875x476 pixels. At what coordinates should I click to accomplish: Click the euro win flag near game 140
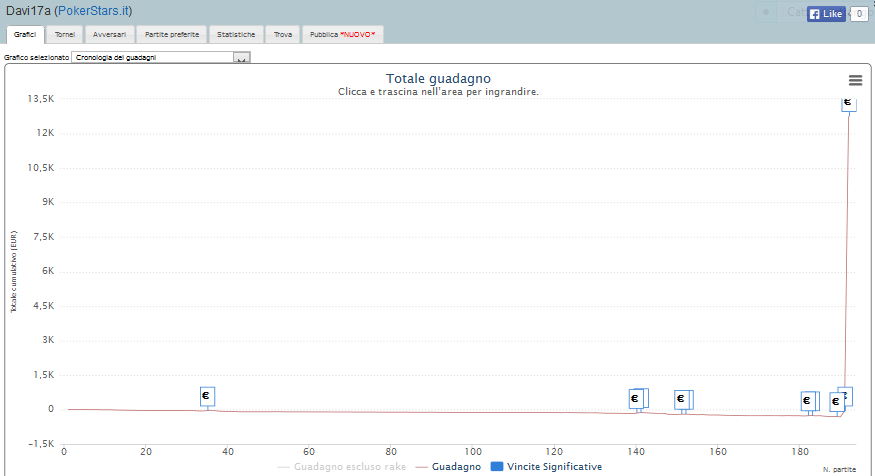point(635,399)
